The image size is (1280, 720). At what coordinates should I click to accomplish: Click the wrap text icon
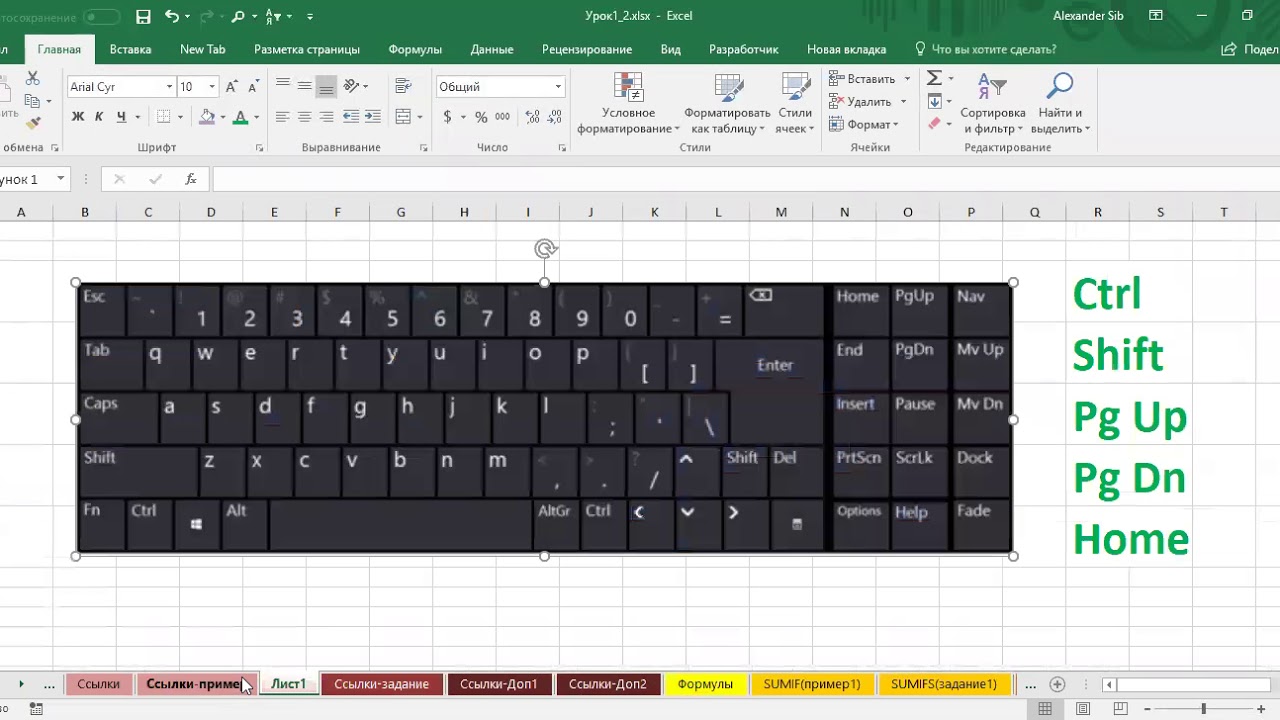[402, 87]
